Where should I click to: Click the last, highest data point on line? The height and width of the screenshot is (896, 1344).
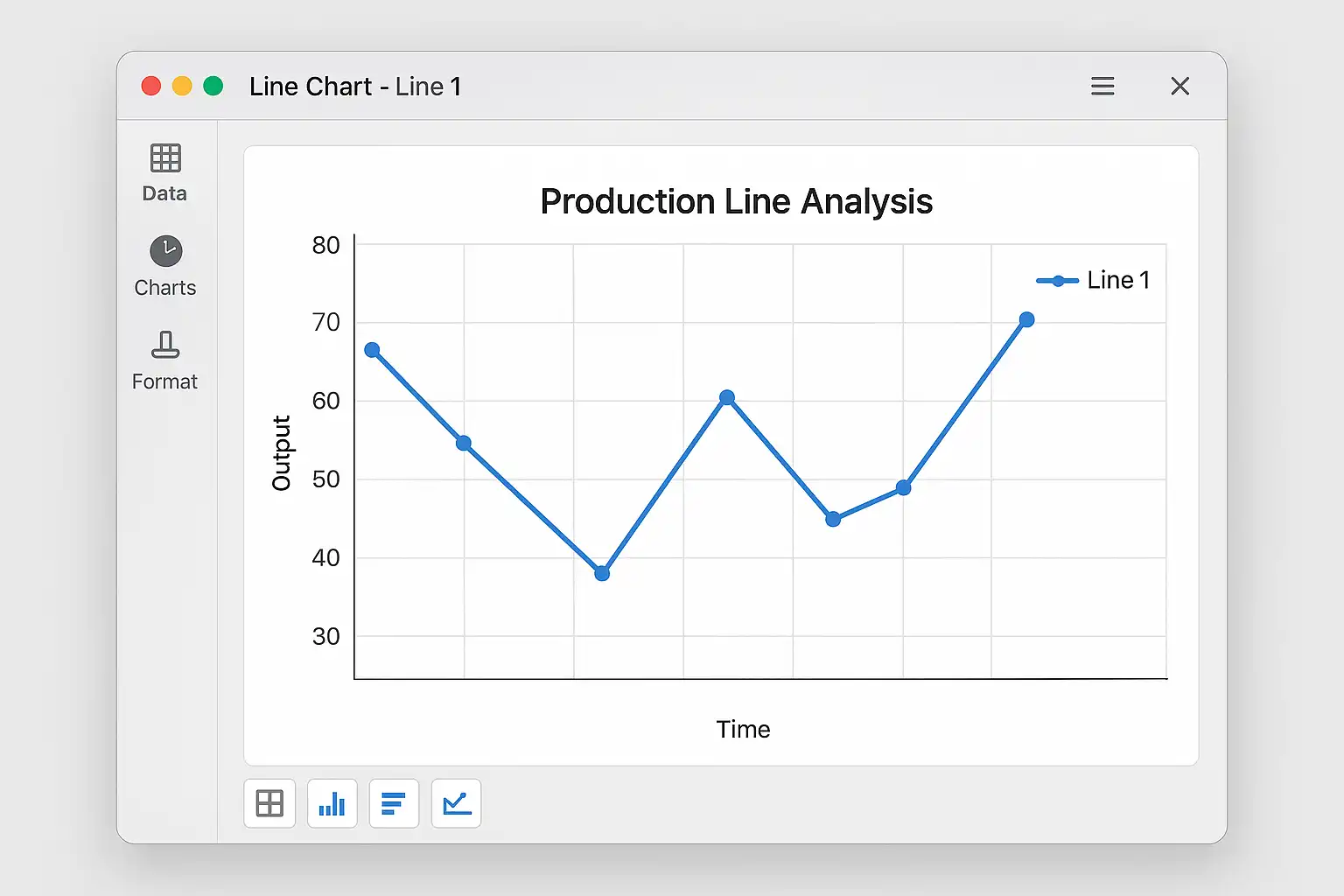(x=1026, y=320)
